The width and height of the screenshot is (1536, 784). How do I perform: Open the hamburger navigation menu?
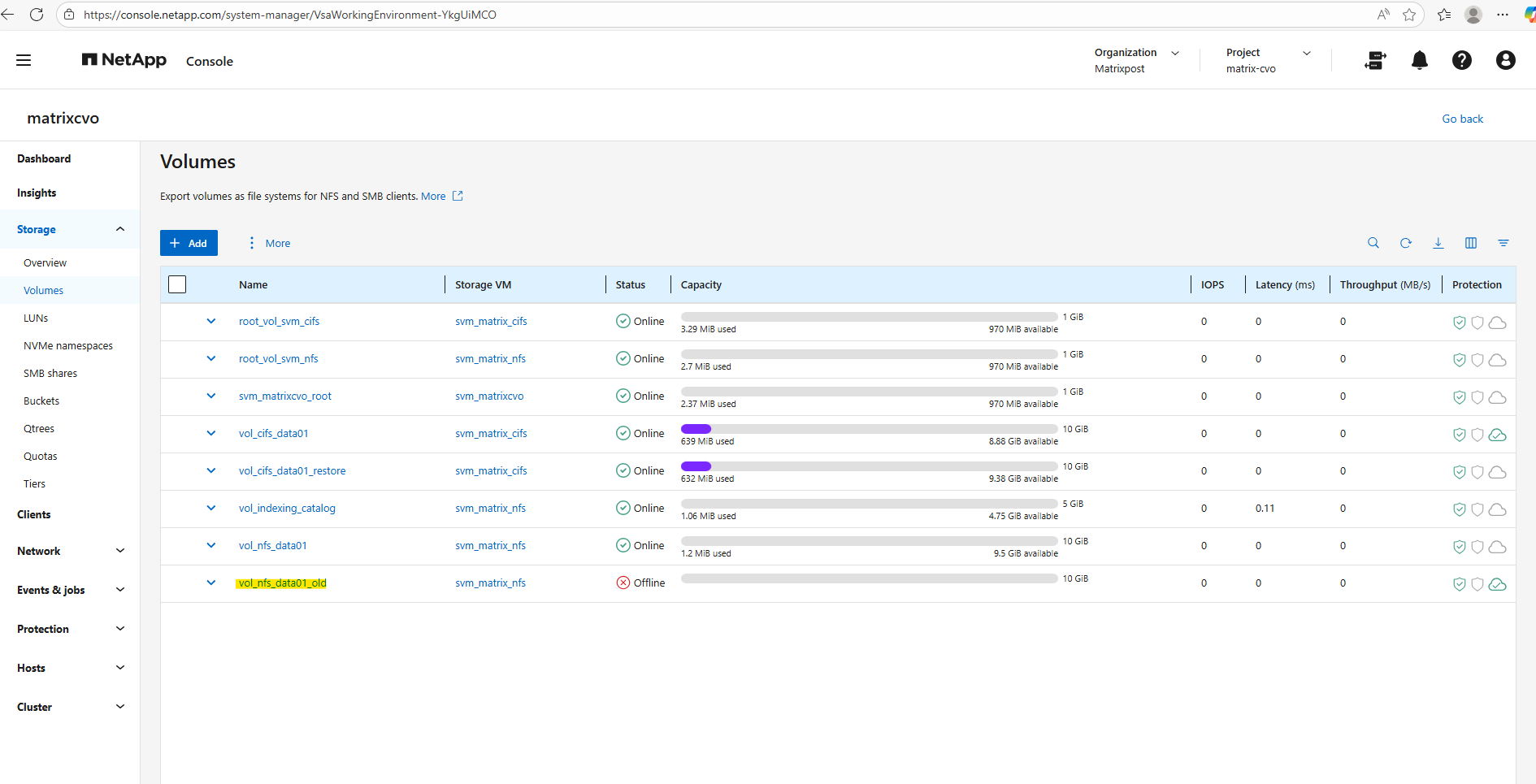coord(24,60)
